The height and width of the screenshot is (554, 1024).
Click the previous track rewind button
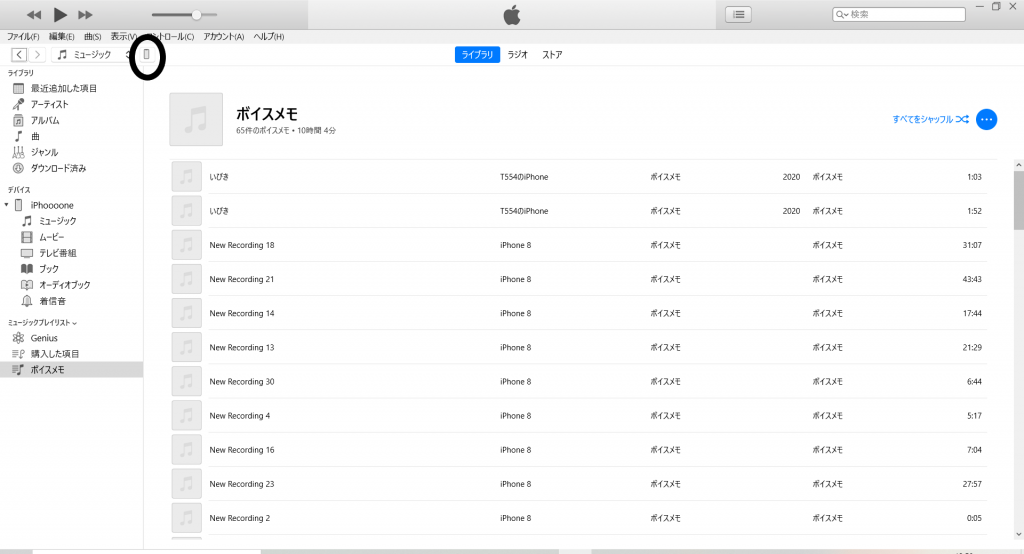33,14
